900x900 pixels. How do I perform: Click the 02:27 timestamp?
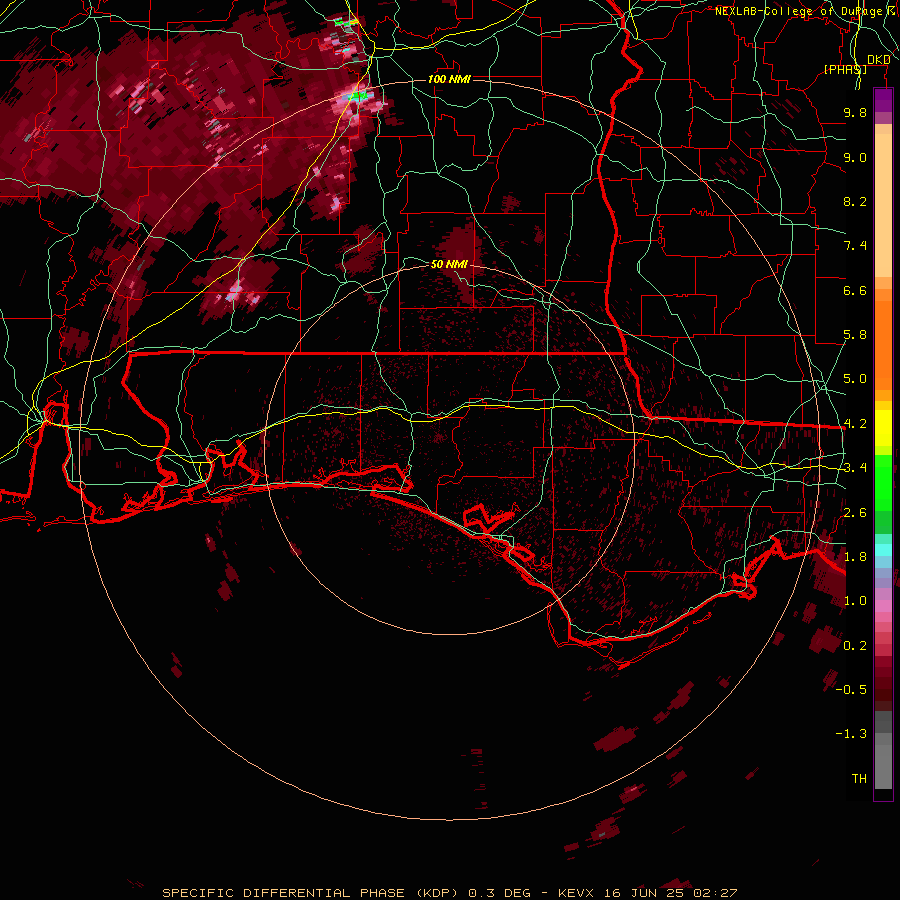(x=715, y=893)
